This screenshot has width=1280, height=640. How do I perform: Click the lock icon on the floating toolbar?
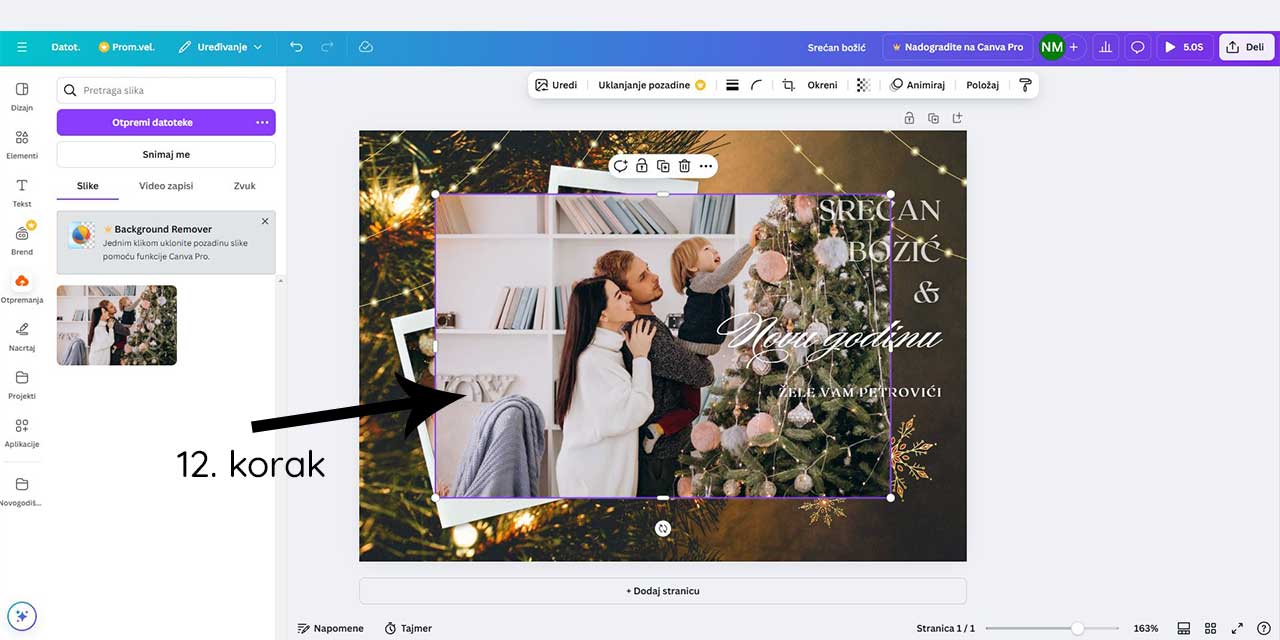pos(641,165)
